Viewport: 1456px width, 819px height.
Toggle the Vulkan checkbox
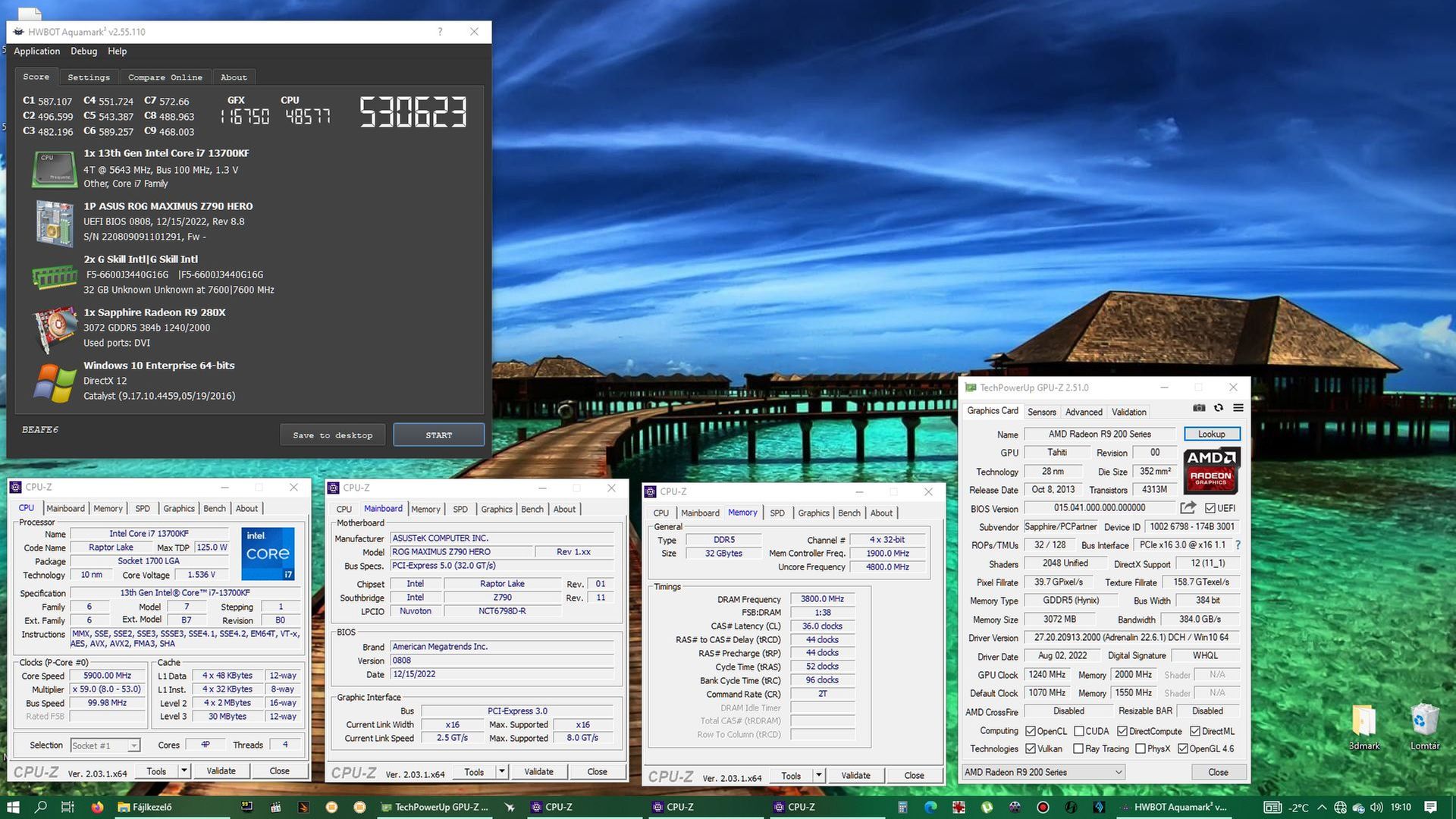[x=1031, y=748]
